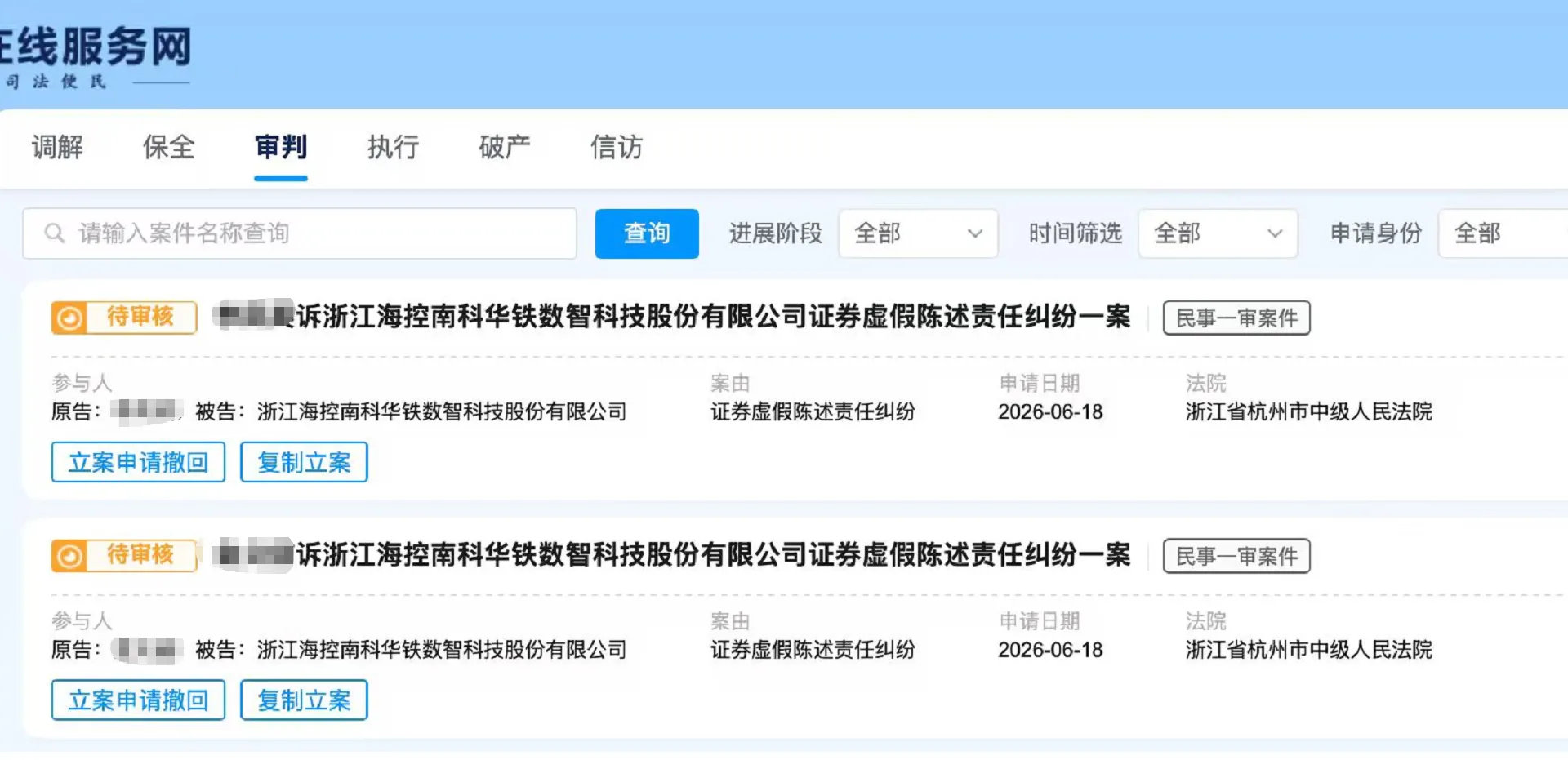The height and width of the screenshot is (760, 1568).
Task: Click first case's 浙江省杭州市中级人民法院 court text
Action: point(1309,411)
